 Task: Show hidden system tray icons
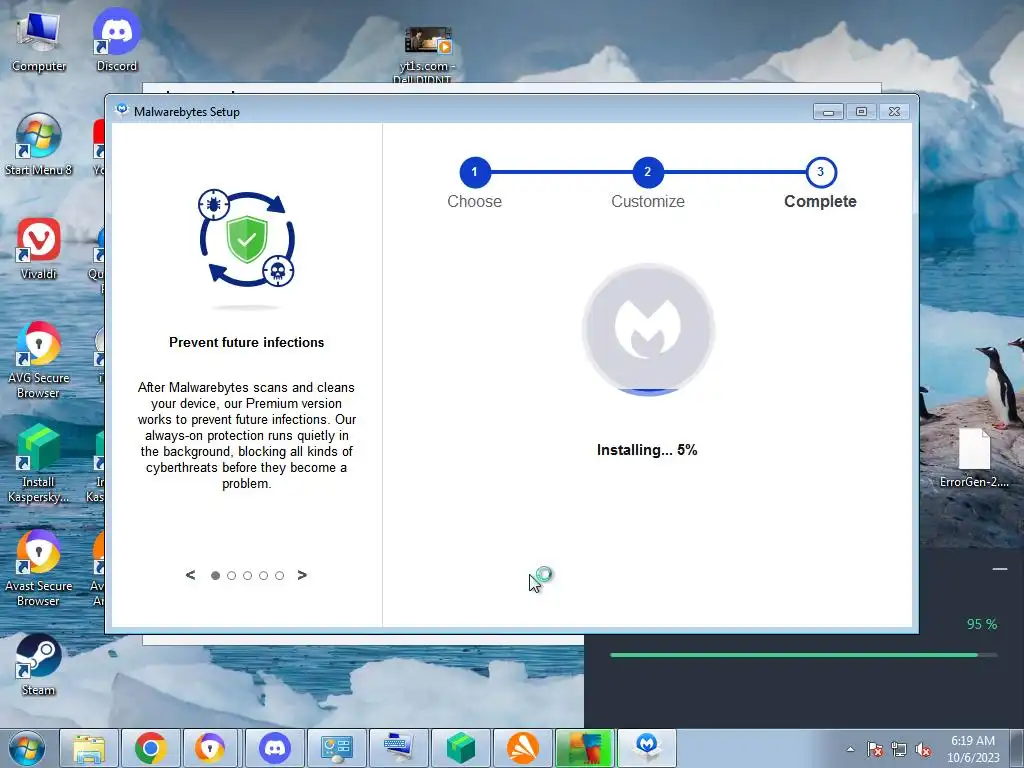[x=850, y=749]
